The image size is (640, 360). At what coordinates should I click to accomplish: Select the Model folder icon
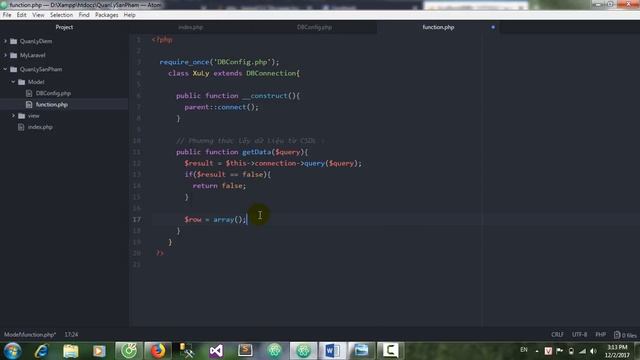point(22,82)
